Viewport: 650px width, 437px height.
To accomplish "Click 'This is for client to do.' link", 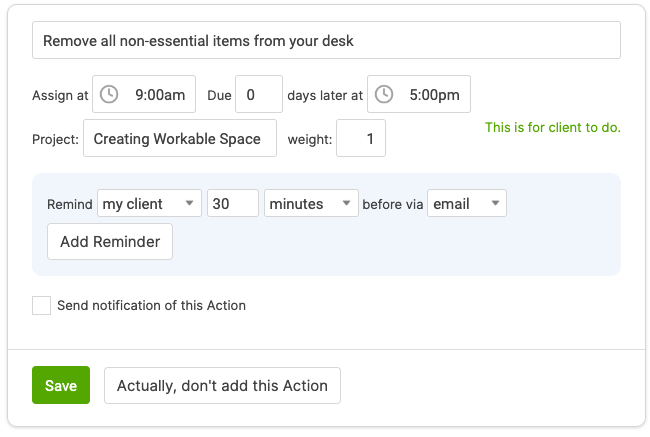I will click(552, 128).
